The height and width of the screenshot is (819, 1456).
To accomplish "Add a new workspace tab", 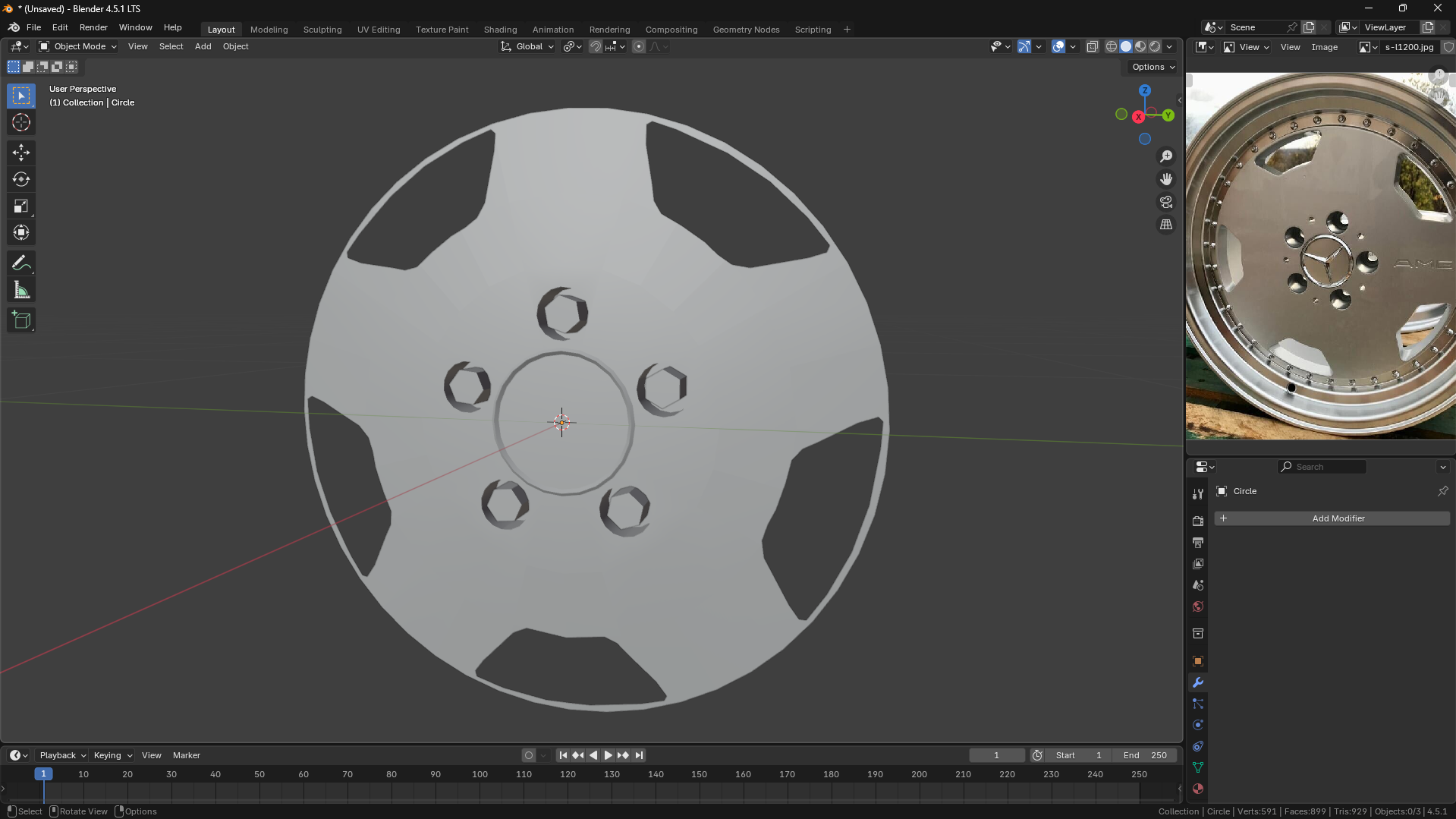I will pos(847,30).
